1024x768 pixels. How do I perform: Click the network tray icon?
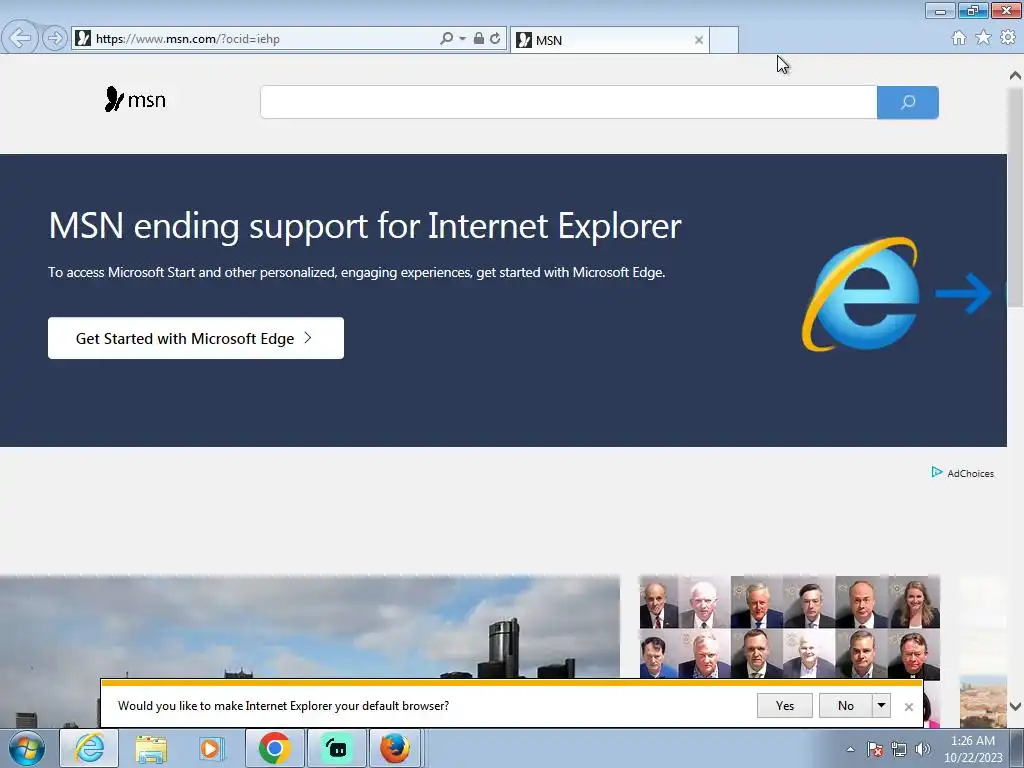899,749
